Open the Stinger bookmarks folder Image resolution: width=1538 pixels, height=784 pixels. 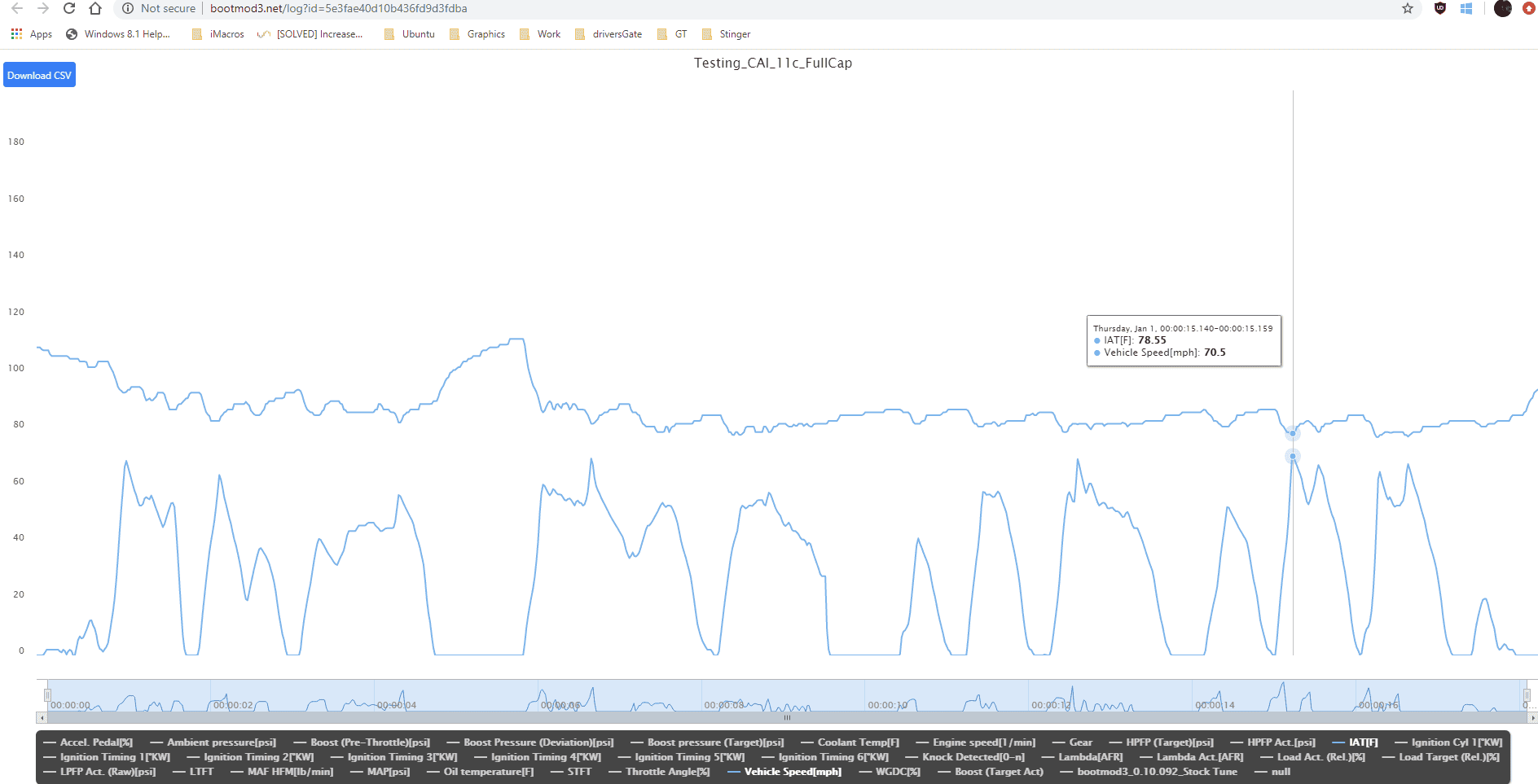click(727, 34)
